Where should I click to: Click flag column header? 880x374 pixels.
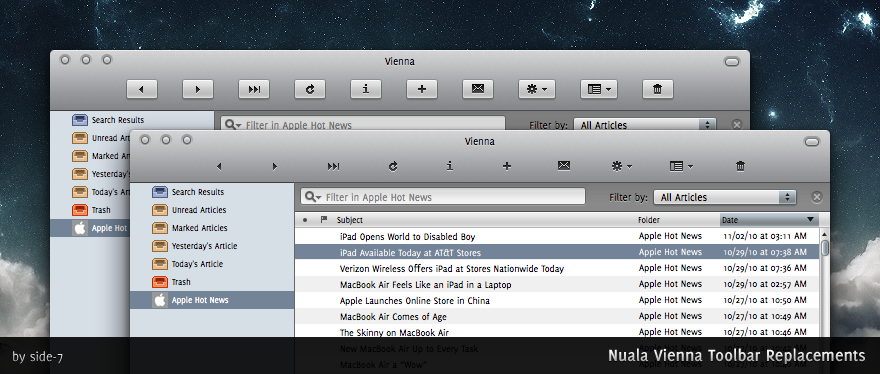point(324,220)
